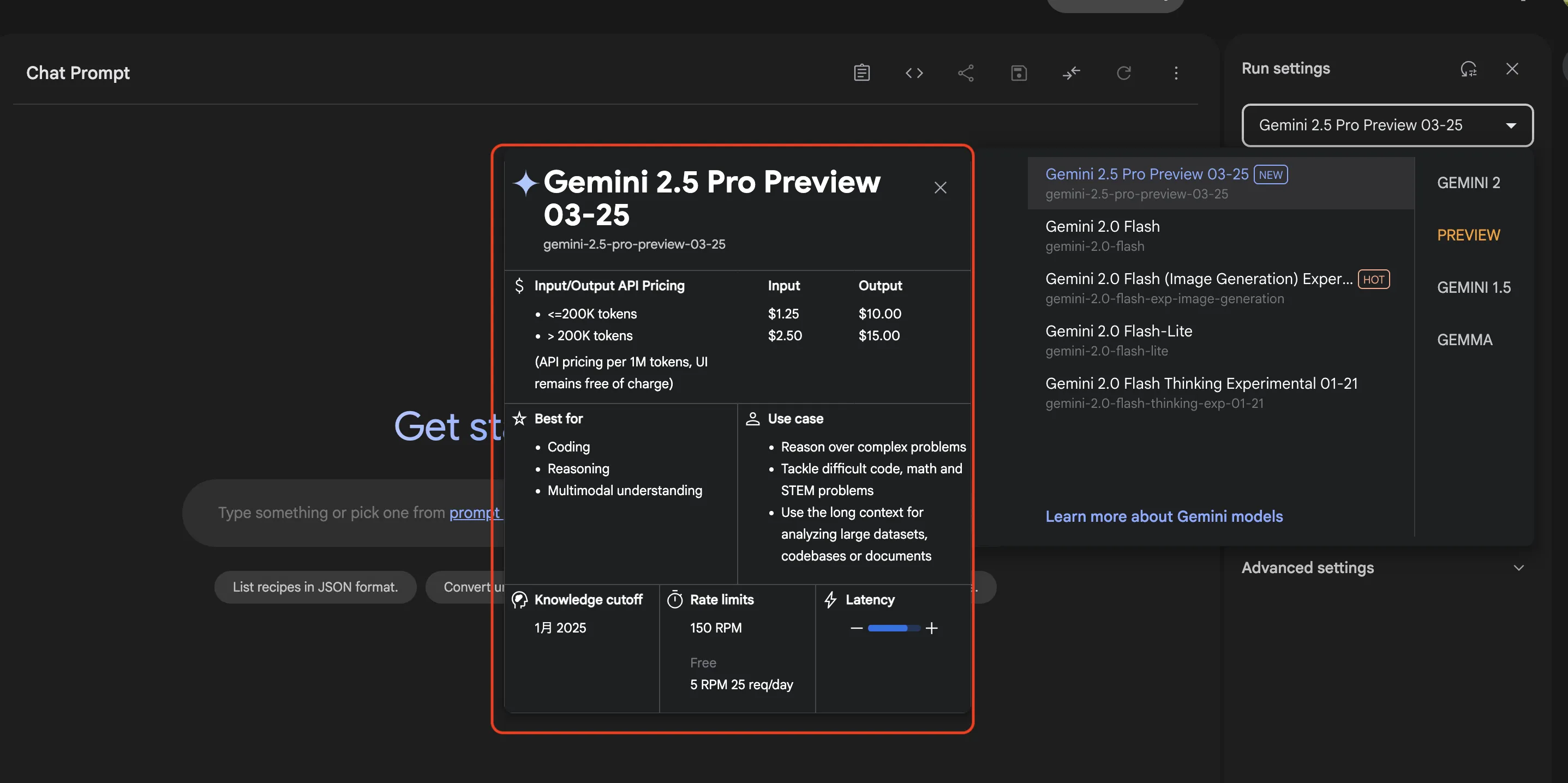This screenshot has height=783, width=1568.
Task: Click the >200K tokens pricing row label
Action: pyautogui.click(x=590, y=336)
